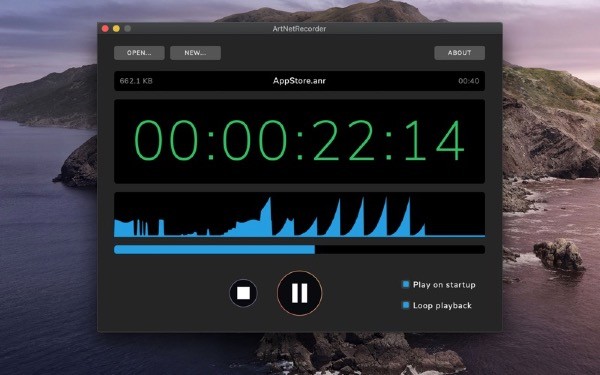600x375 pixels.
Task: Click the green seconds digits 22
Action: (x=344, y=140)
